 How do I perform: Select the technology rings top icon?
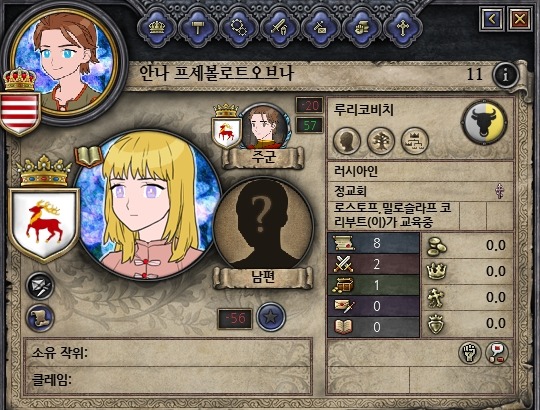pyautogui.click(x=239, y=28)
